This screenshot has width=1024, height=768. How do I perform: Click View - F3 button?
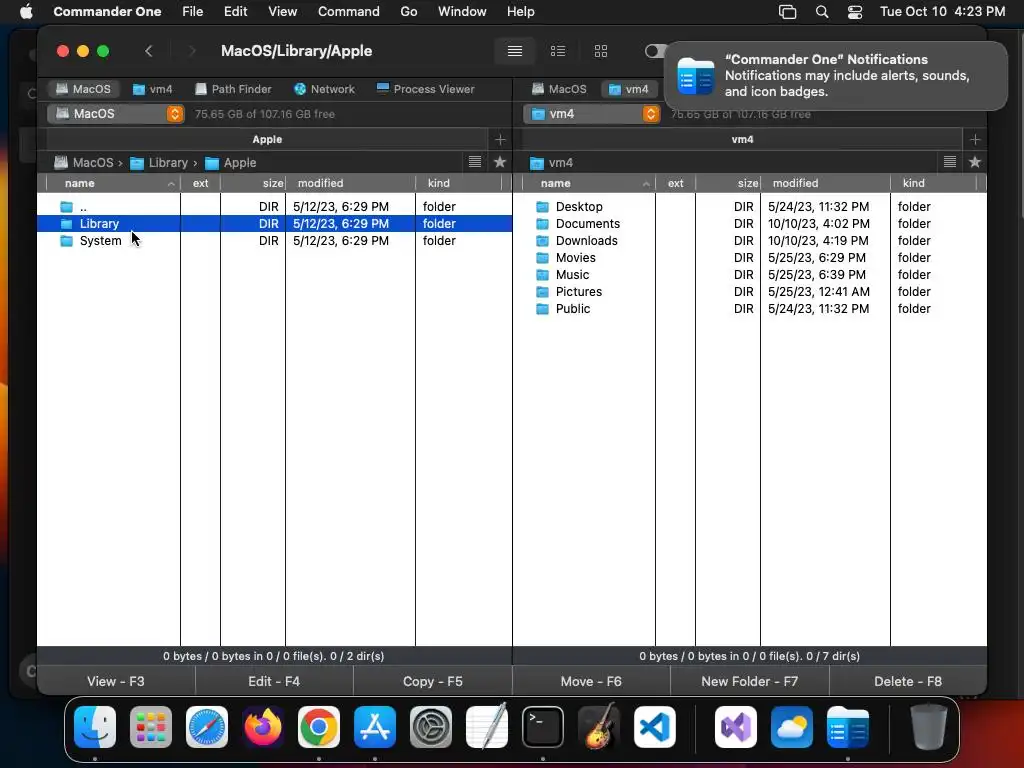click(116, 681)
